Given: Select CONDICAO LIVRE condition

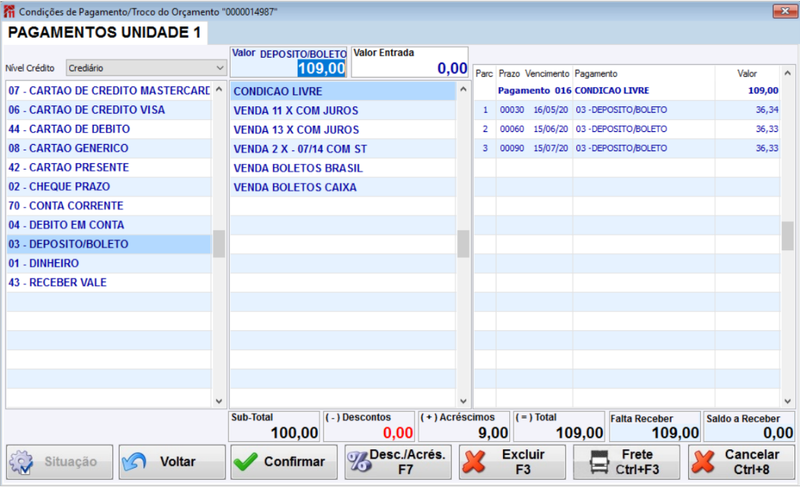Looking at the screenshot, I should pos(343,91).
